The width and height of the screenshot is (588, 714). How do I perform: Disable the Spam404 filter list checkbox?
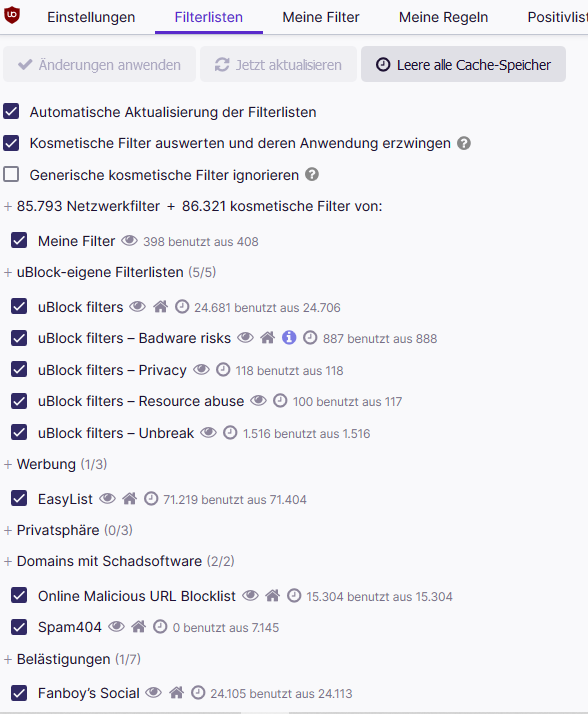[19, 627]
